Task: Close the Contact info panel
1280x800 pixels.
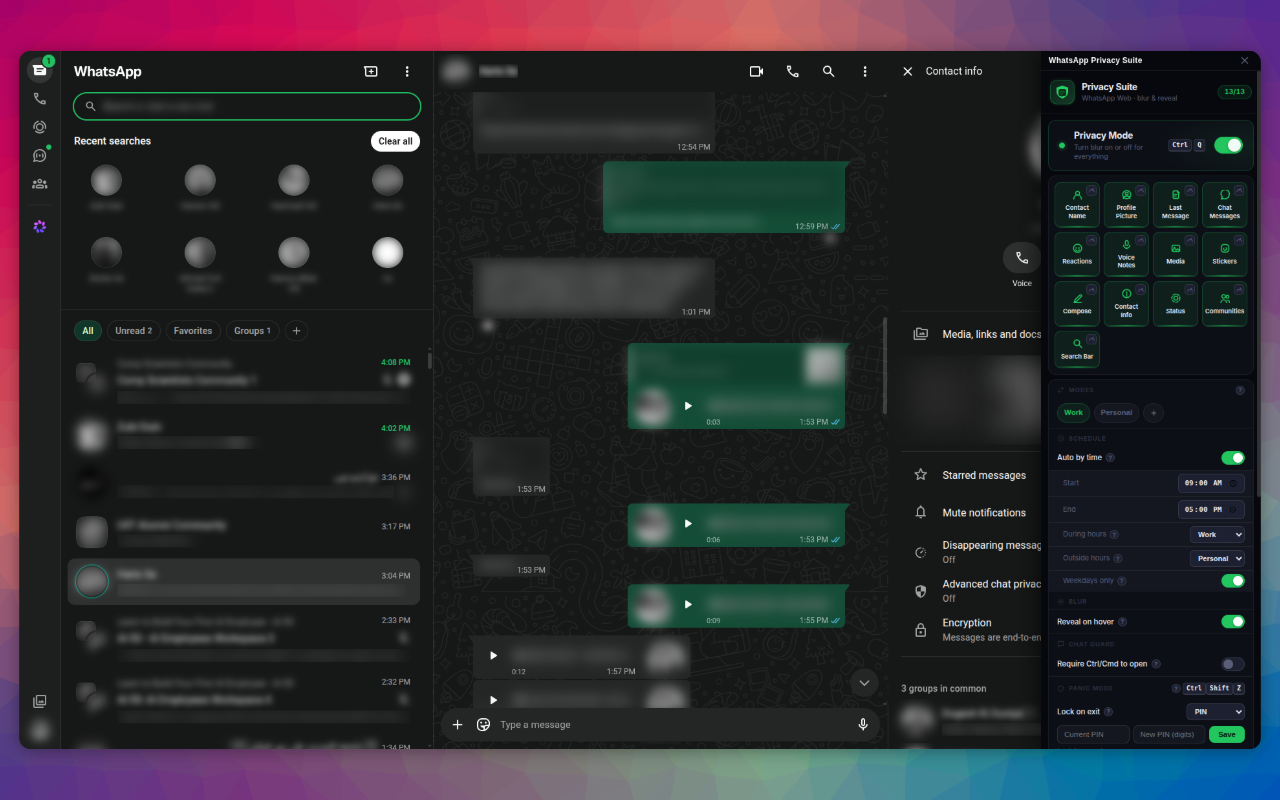Action: (908, 71)
